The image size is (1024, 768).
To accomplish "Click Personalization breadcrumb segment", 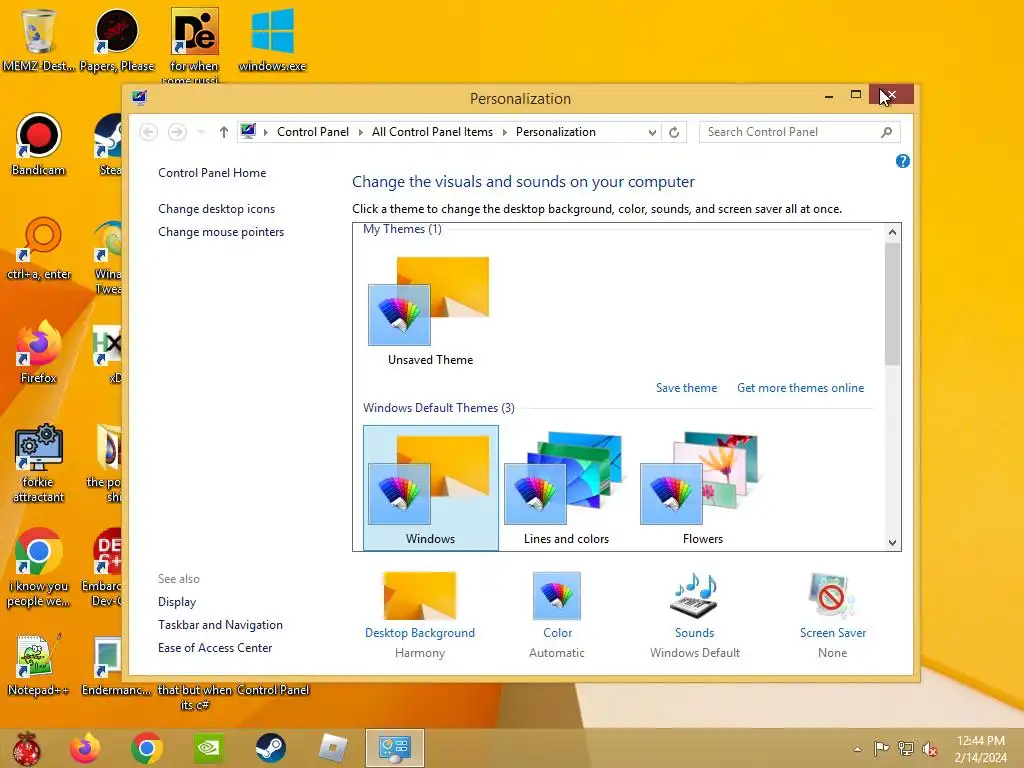I will coord(556,132).
